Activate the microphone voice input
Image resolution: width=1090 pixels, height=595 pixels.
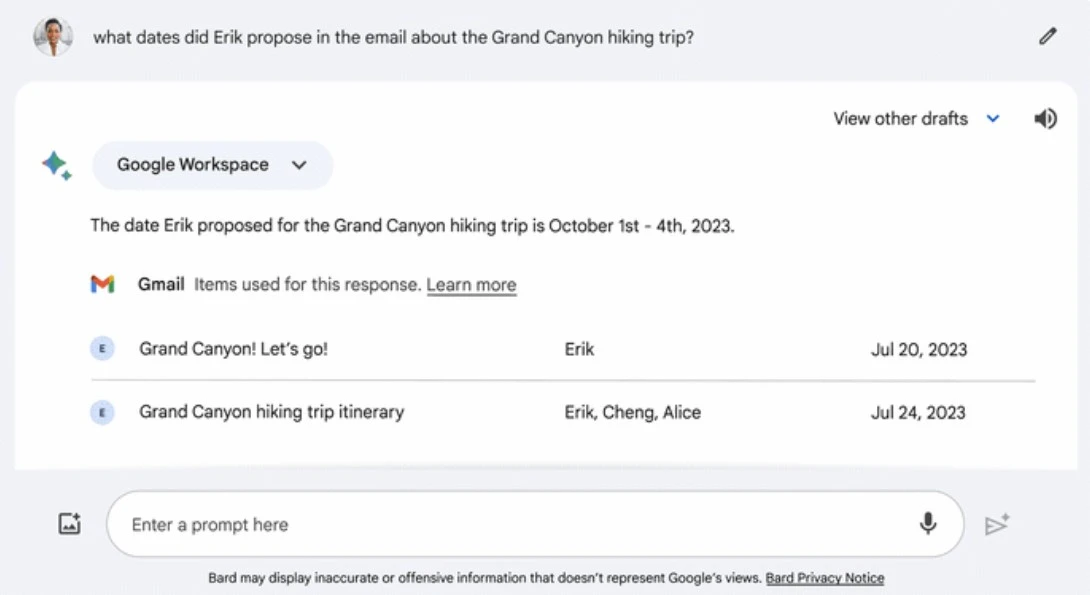928,524
